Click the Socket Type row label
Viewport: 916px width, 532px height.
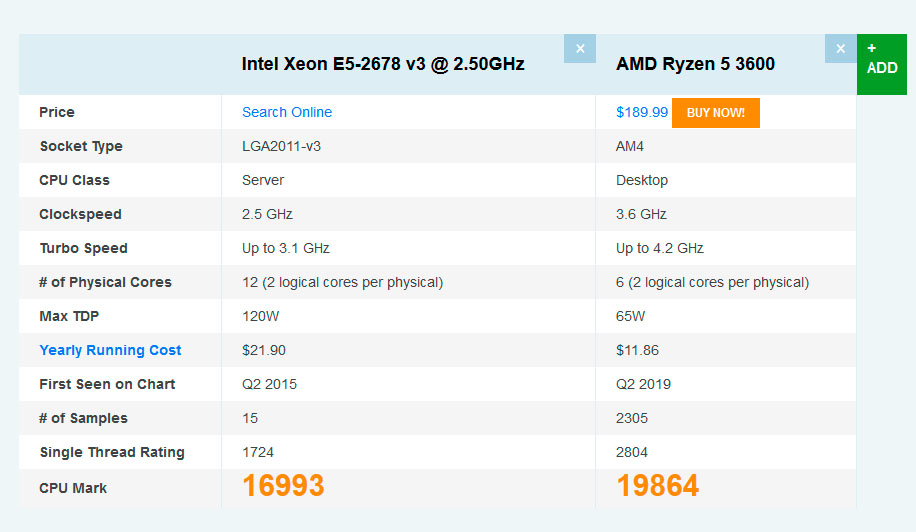point(81,146)
